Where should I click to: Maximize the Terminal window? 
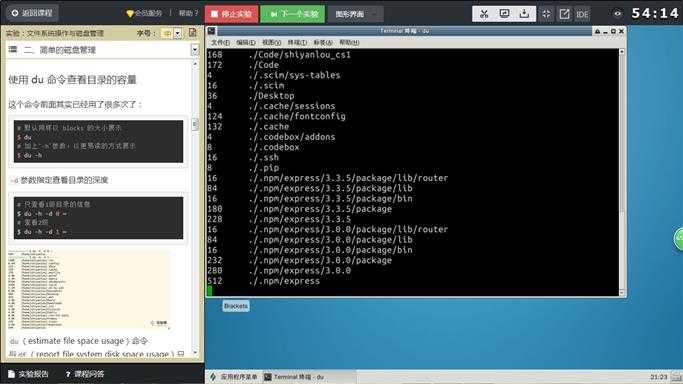pyautogui.click(x=613, y=31)
